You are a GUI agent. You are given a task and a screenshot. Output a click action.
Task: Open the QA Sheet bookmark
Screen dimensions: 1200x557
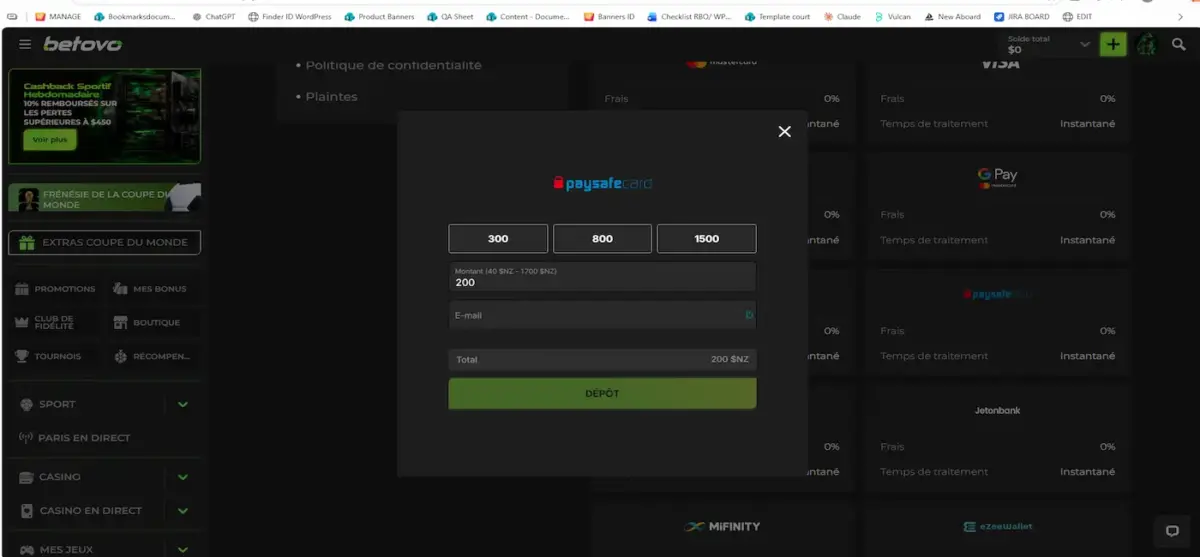450,17
